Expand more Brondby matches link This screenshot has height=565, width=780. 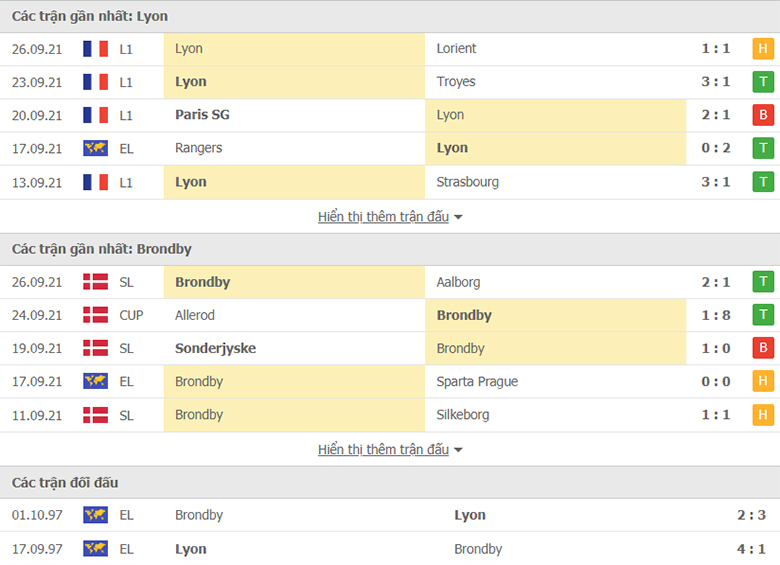(390, 450)
